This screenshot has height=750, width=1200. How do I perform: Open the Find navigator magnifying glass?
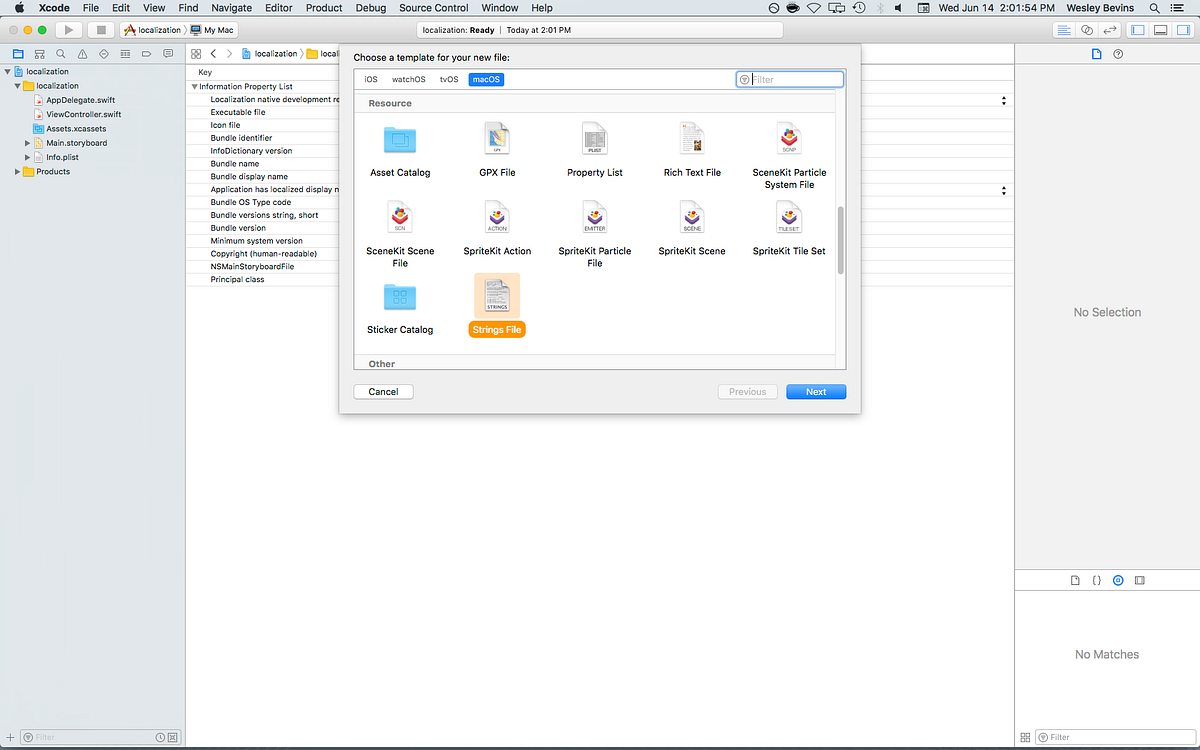click(x=60, y=53)
